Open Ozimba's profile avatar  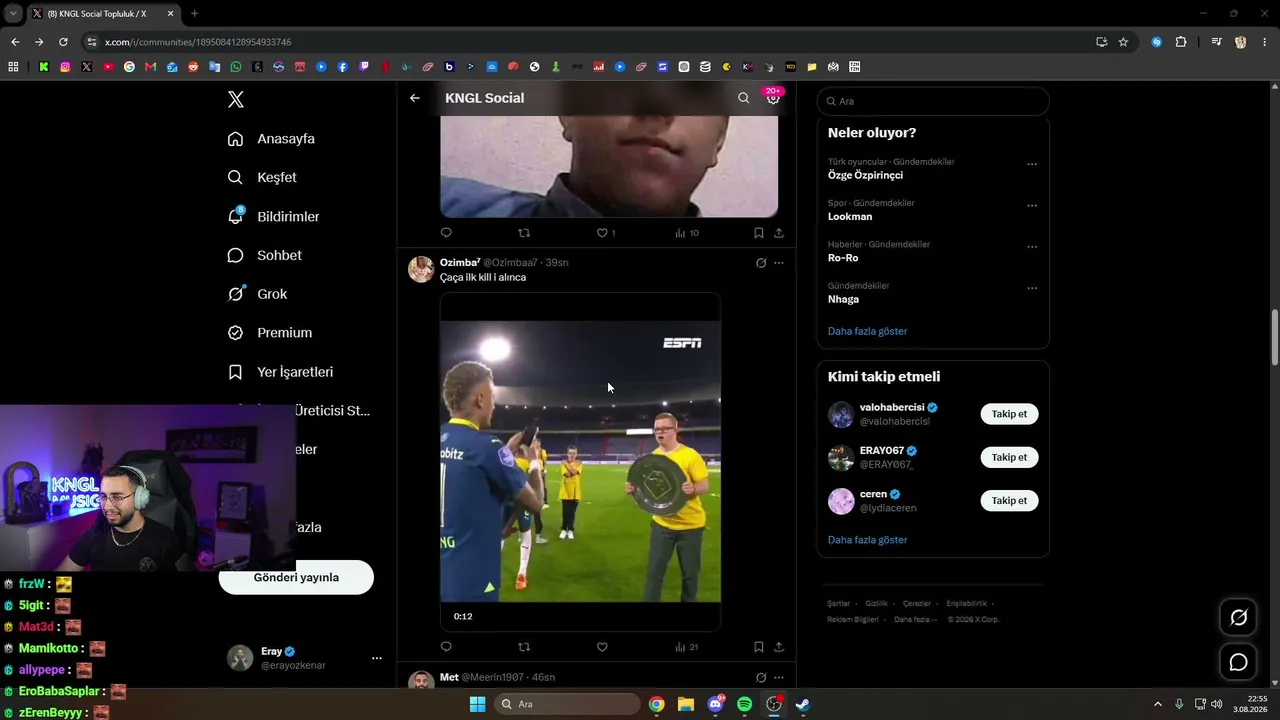tap(421, 269)
